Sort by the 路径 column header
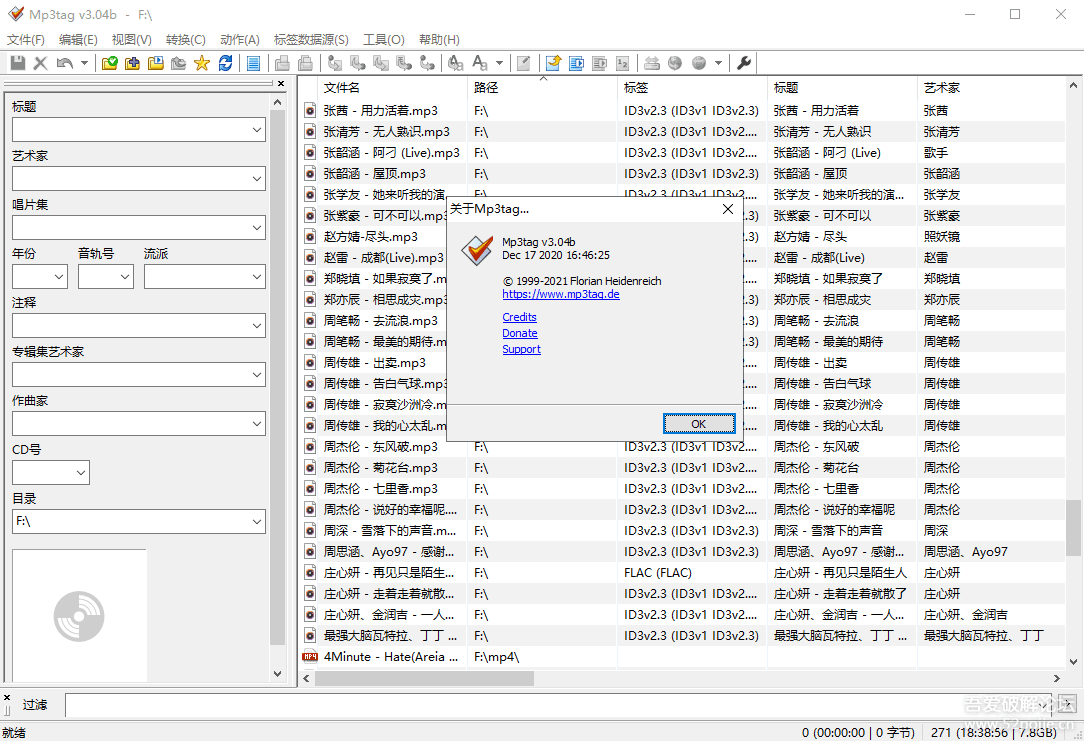 point(542,88)
